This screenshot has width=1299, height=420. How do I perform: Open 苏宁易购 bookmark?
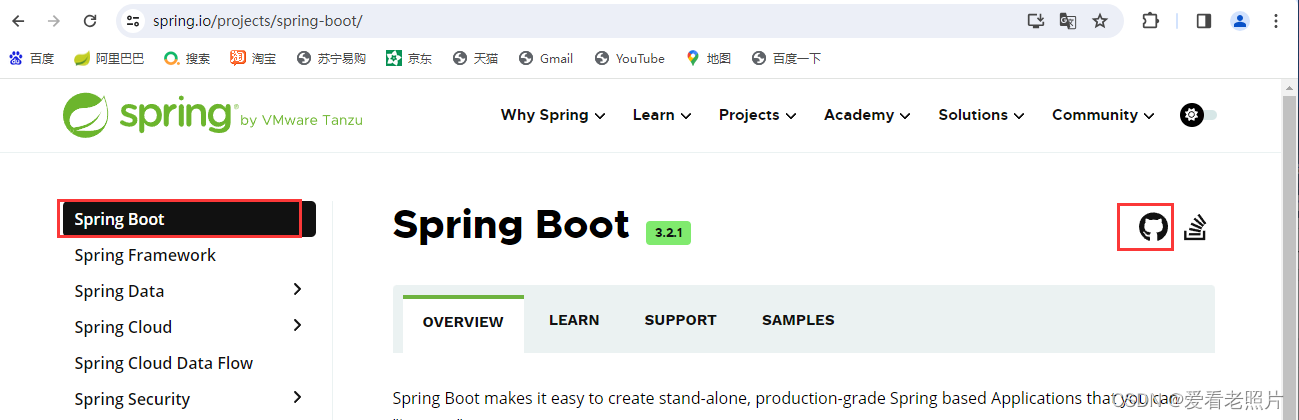331,59
